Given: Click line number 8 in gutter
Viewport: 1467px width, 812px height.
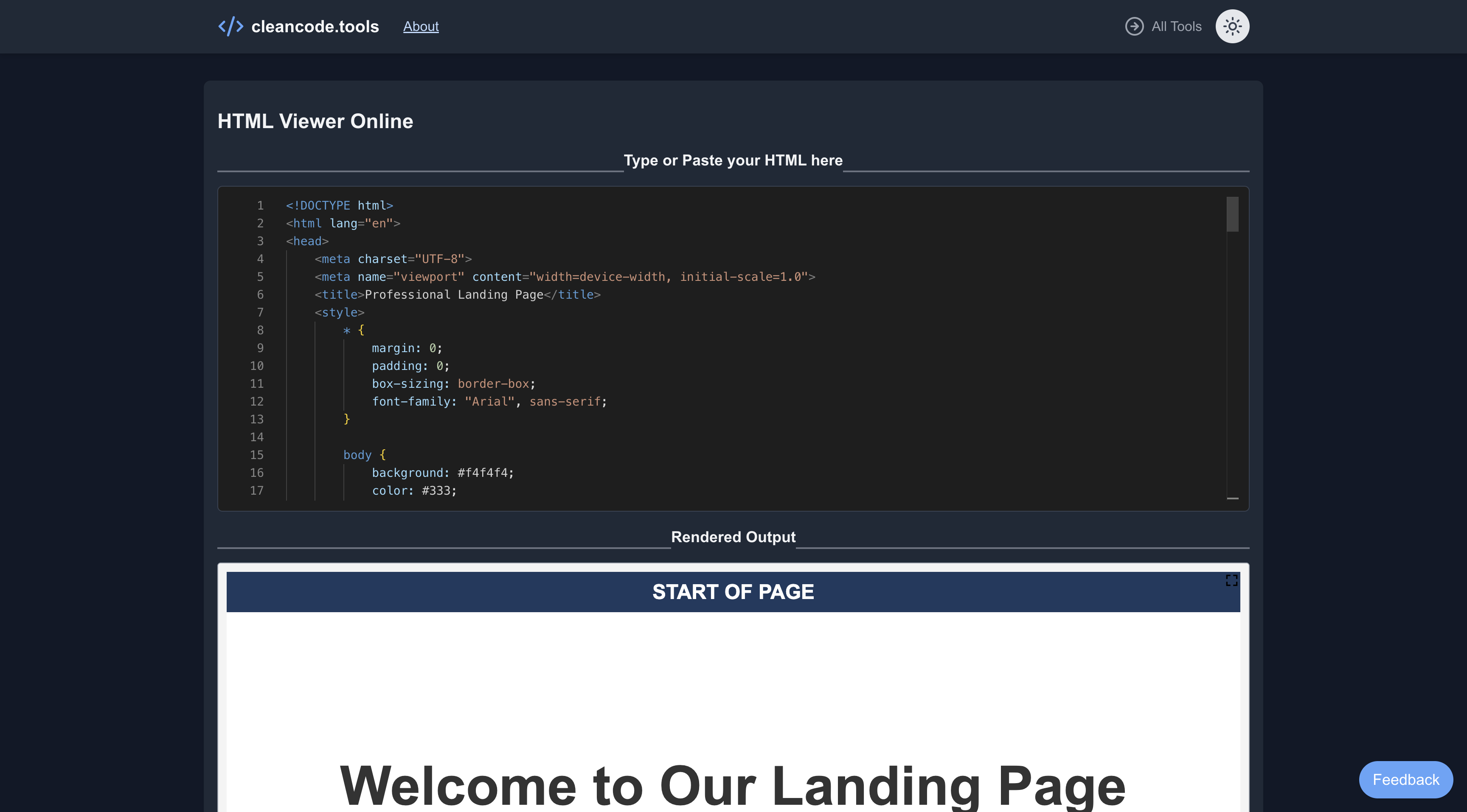Looking at the screenshot, I should coord(260,330).
